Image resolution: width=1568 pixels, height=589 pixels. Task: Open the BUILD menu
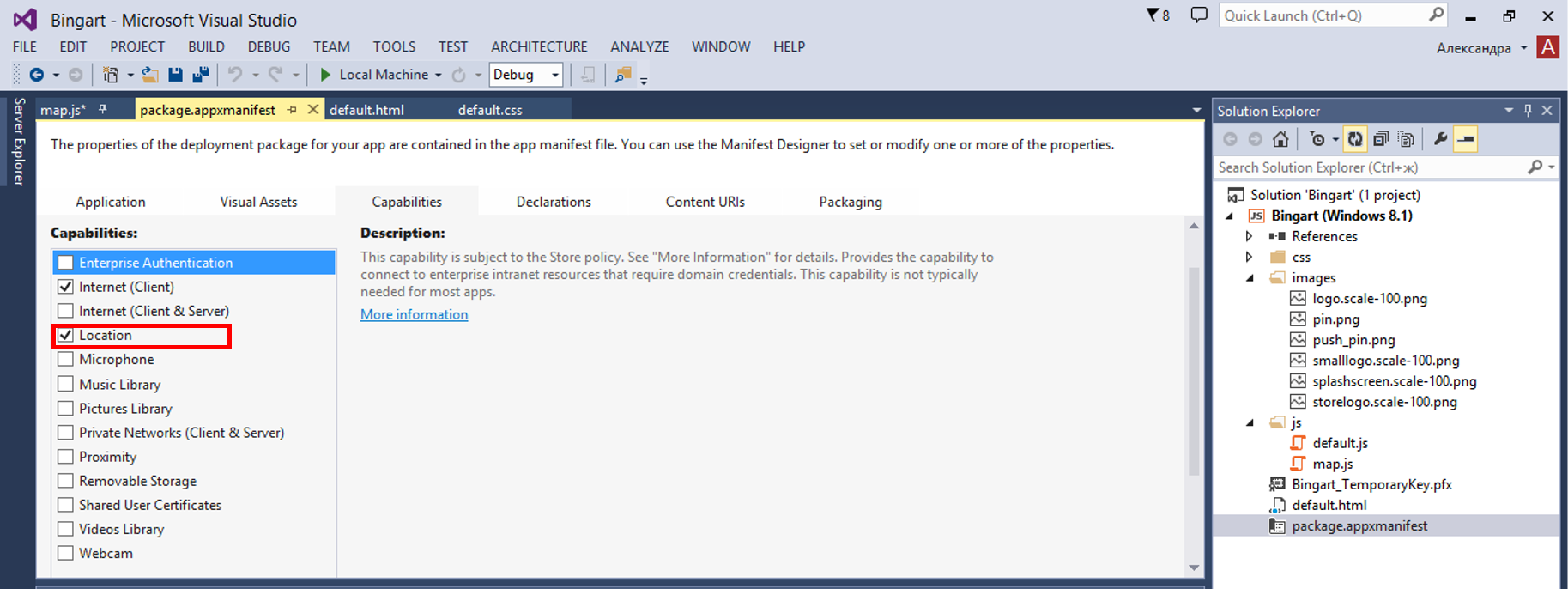point(206,47)
